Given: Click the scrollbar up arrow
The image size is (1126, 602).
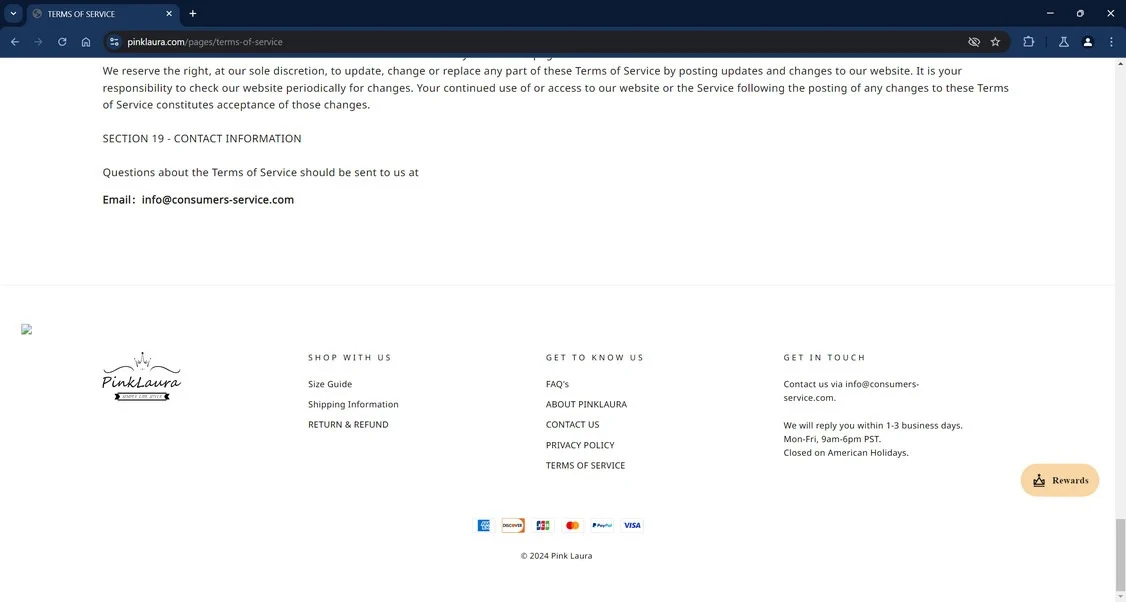Looking at the screenshot, I should 1120,64.
